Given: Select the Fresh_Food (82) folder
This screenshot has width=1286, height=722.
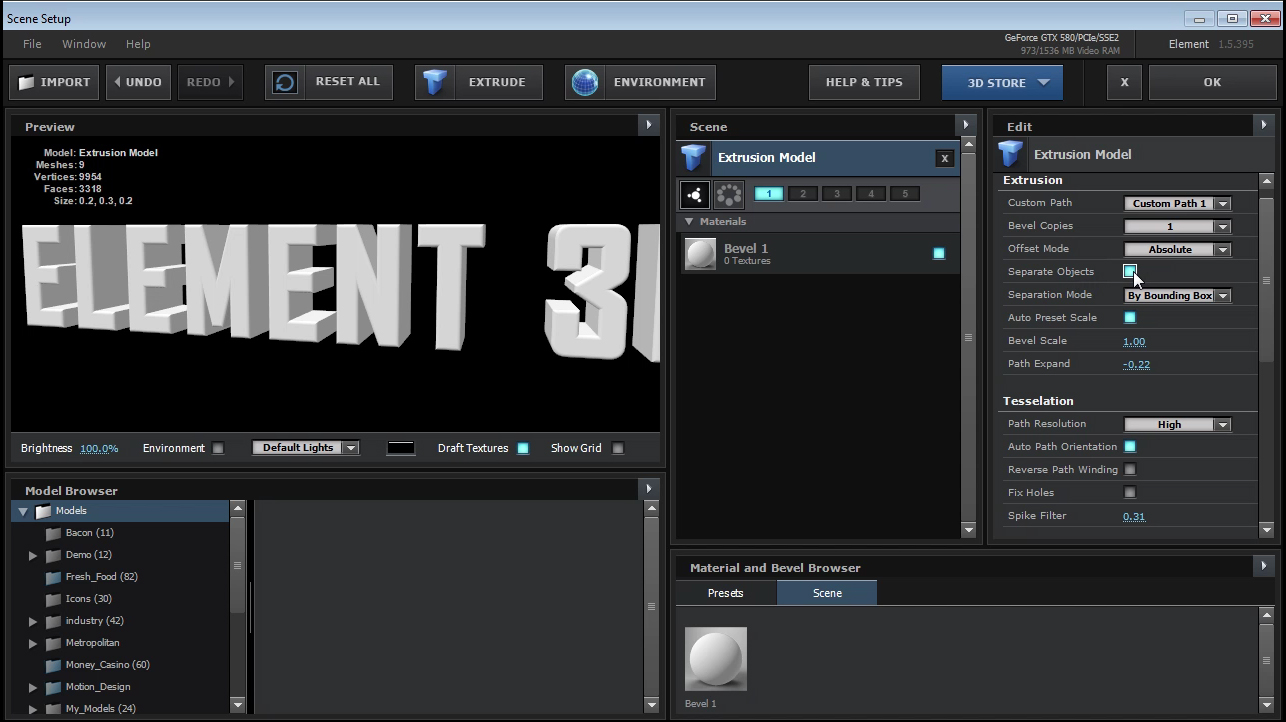Looking at the screenshot, I should 101,577.
